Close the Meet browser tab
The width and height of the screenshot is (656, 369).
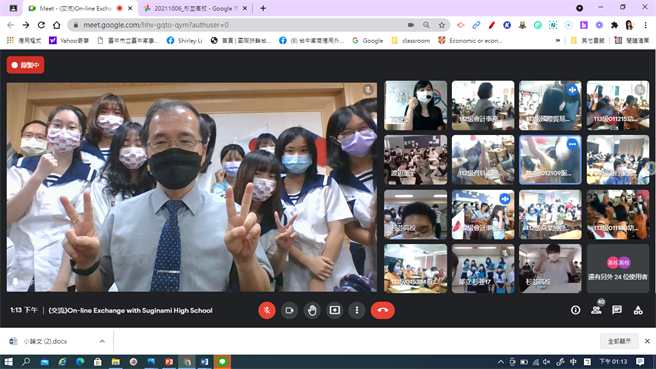[x=130, y=8]
